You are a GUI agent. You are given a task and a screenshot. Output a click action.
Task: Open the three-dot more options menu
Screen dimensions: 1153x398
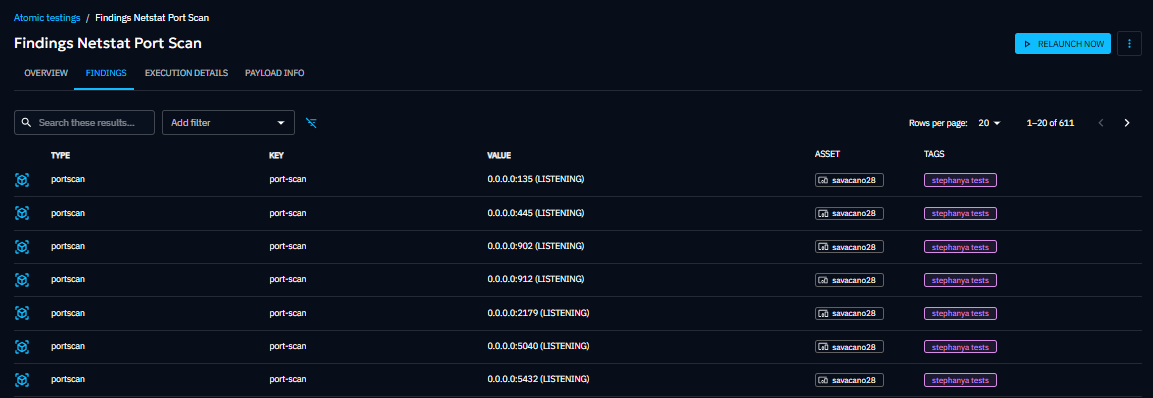(1129, 44)
